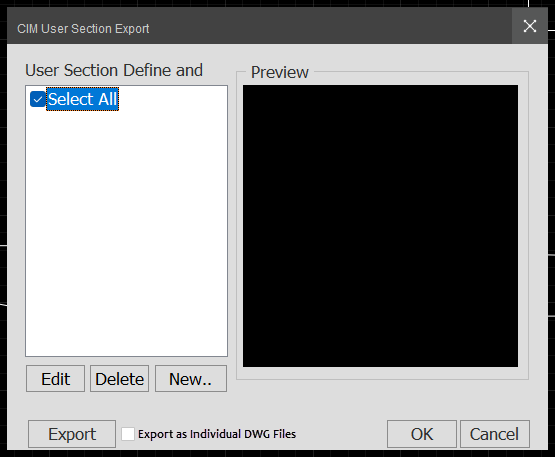Image resolution: width=555 pixels, height=457 pixels.
Task: Click the User Section Define and heading
Action: 114,70
